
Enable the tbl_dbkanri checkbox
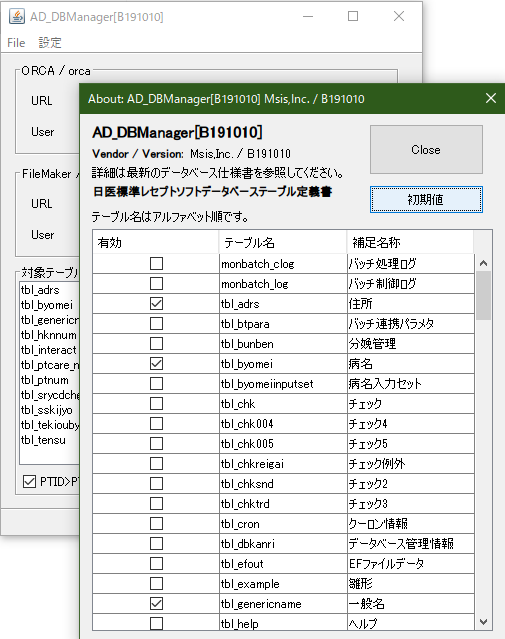click(x=157, y=544)
